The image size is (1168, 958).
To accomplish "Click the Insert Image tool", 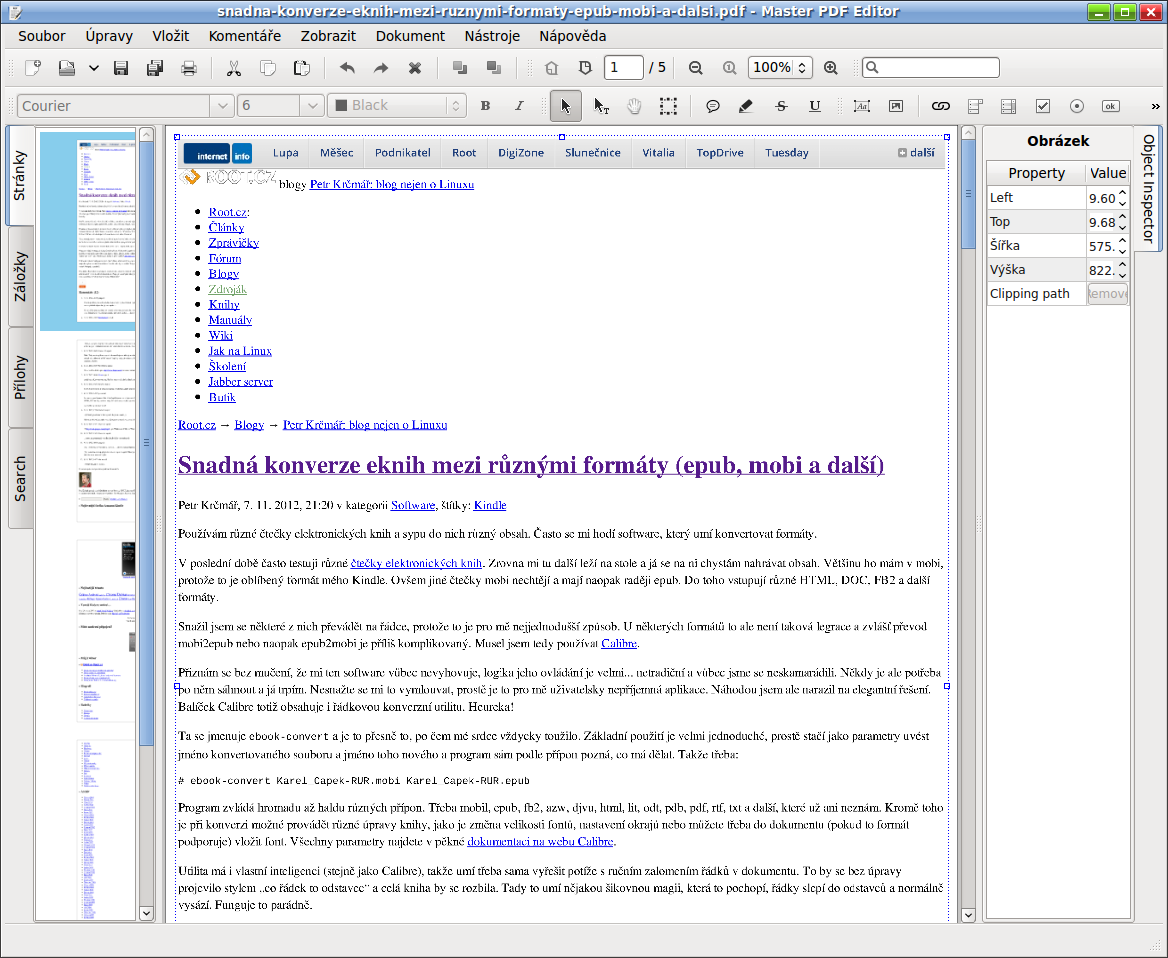I will click(896, 106).
